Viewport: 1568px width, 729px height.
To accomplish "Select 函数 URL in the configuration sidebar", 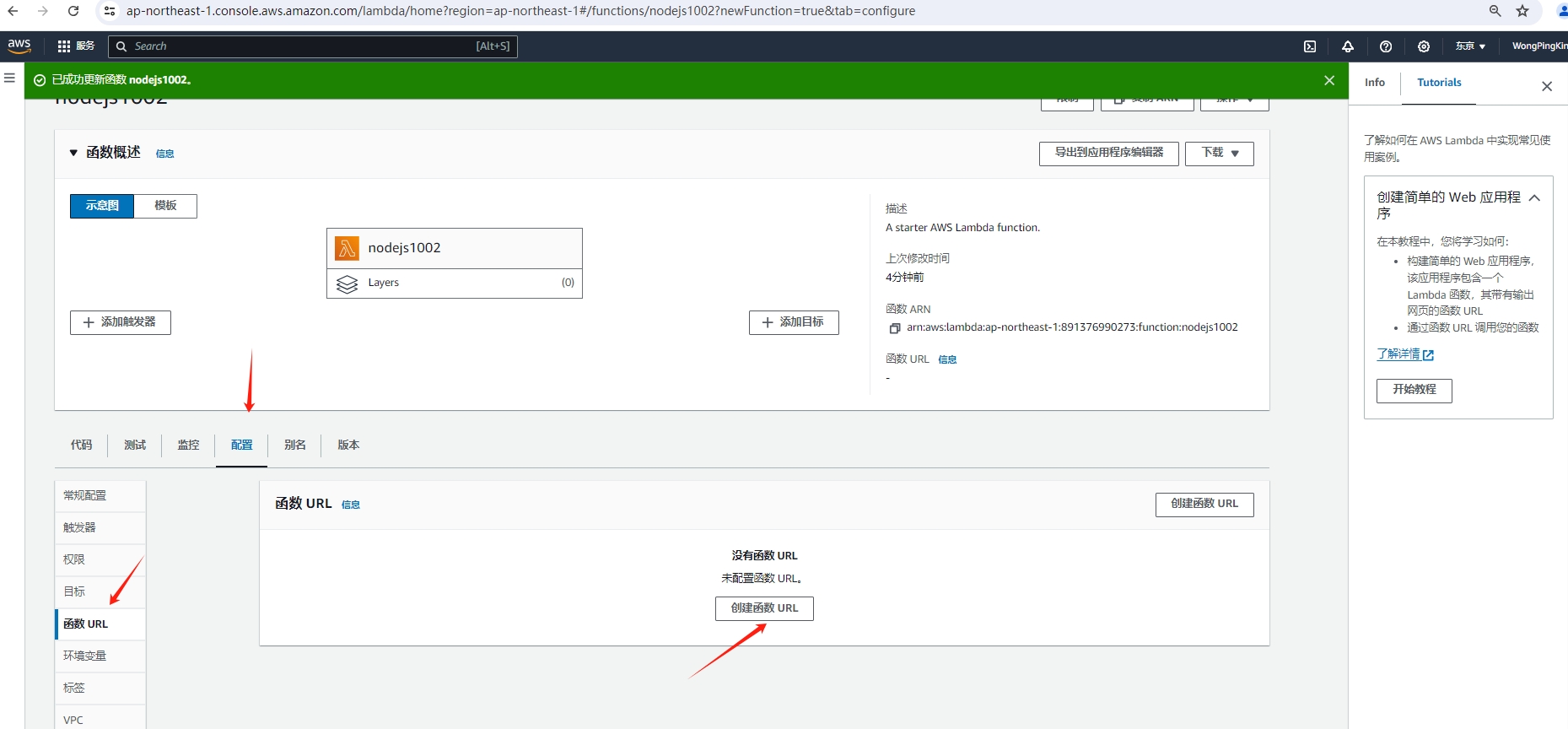I will 100,624.
